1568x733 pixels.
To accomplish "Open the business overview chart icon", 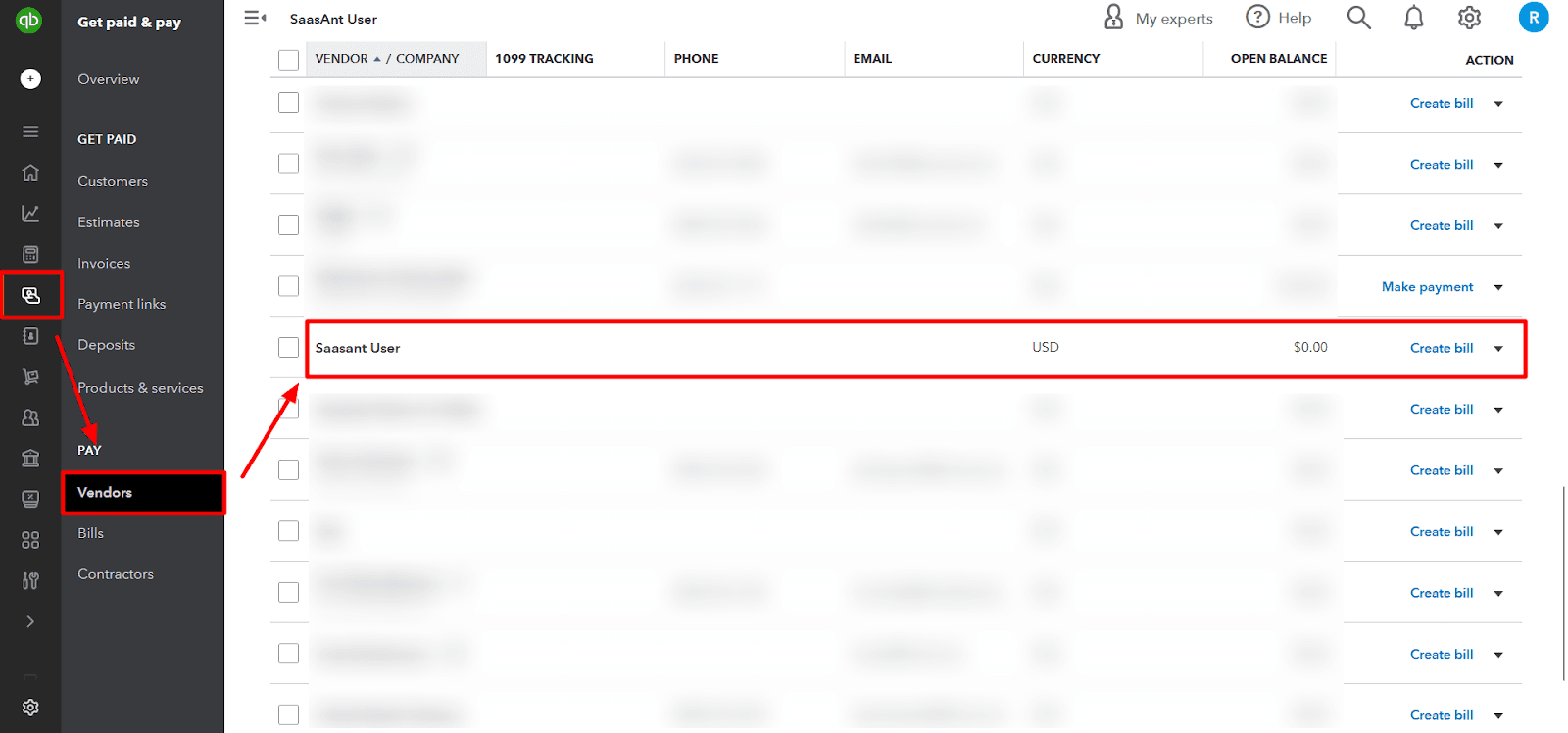I will coord(30,214).
